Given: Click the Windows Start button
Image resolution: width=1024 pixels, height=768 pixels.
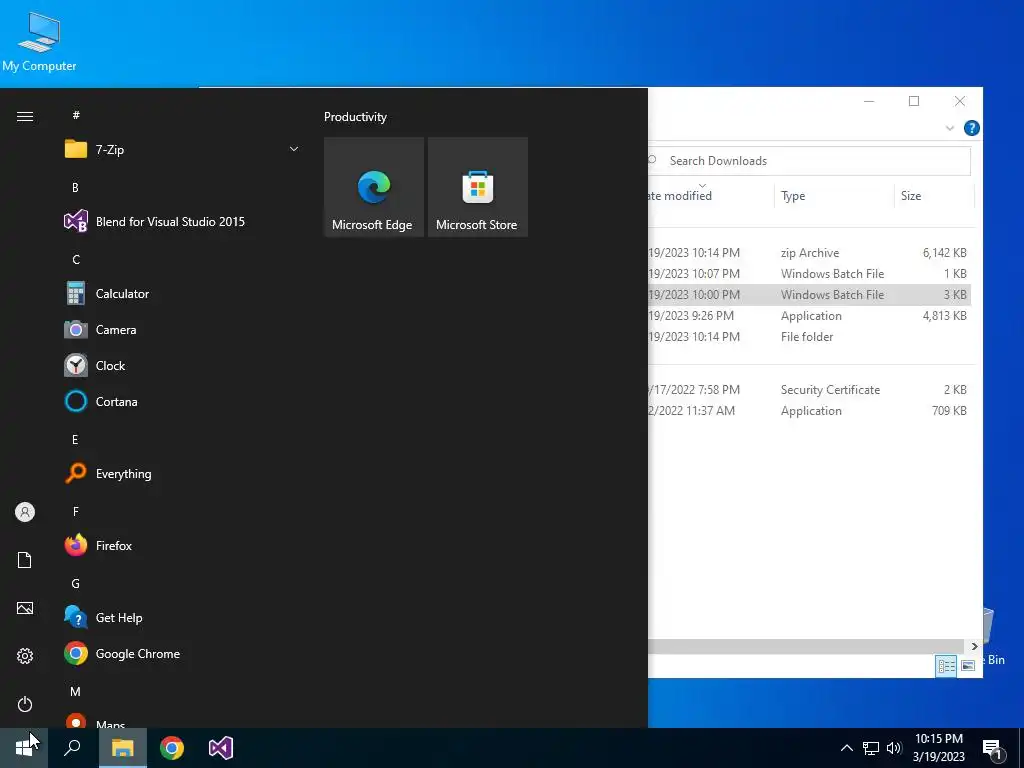Looking at the screenshot, I should pos(24,748).
